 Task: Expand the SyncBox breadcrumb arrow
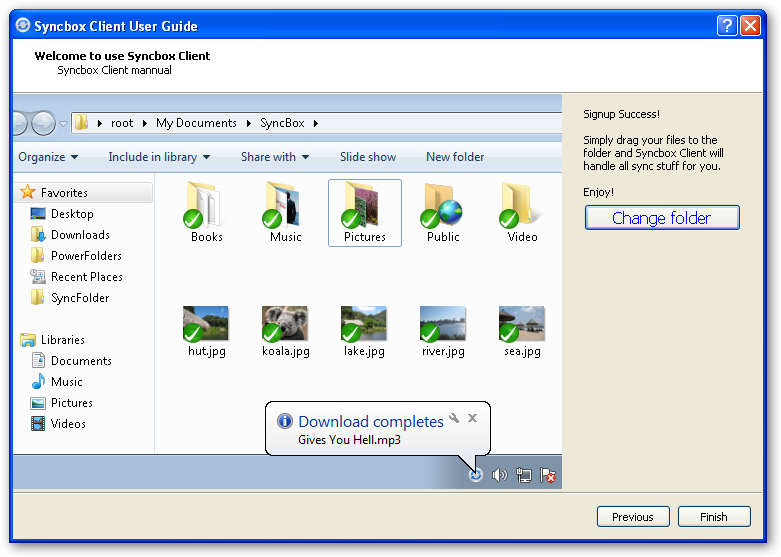click(x=316, y=123)
